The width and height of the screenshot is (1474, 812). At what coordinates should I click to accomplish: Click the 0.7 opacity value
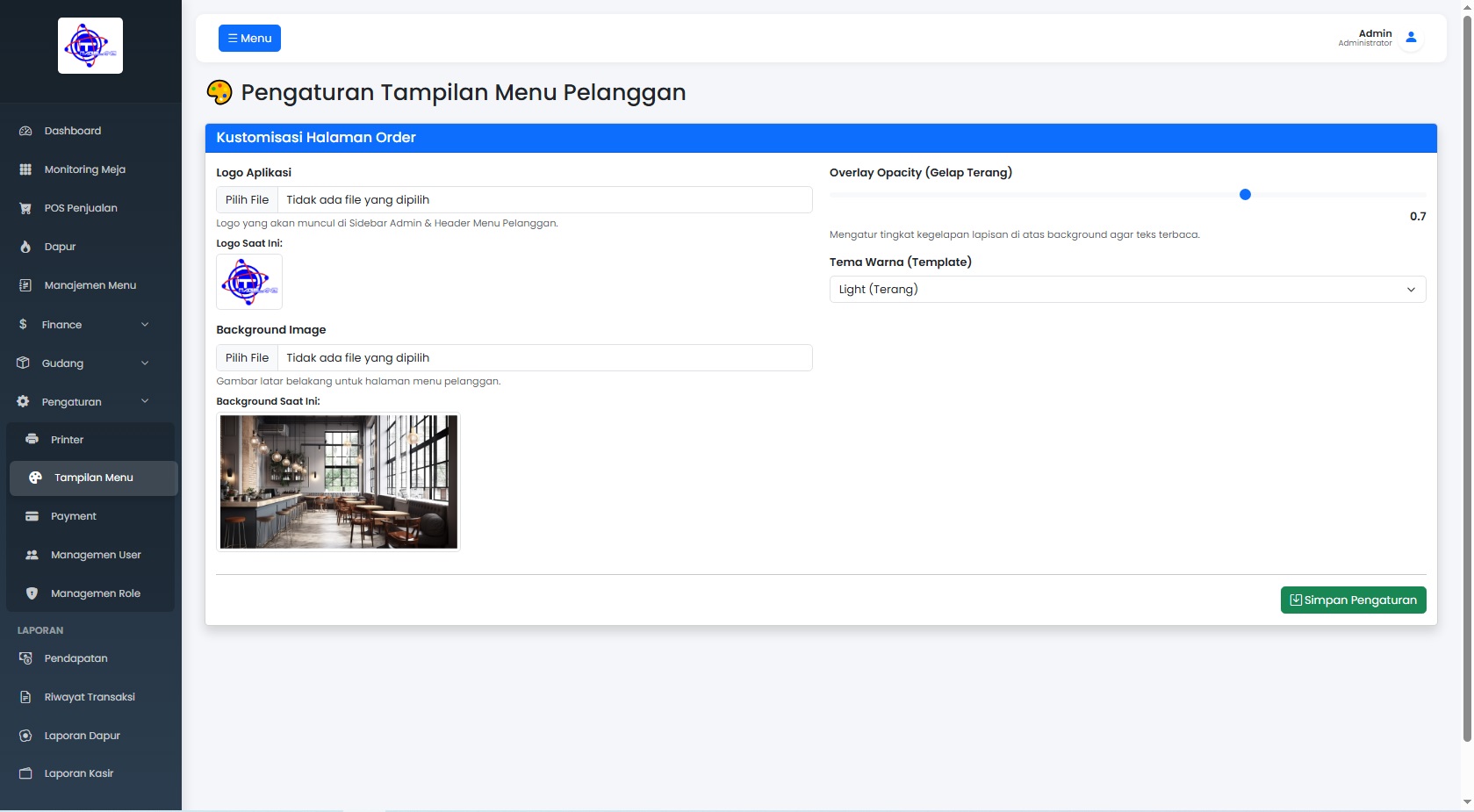1418,216
